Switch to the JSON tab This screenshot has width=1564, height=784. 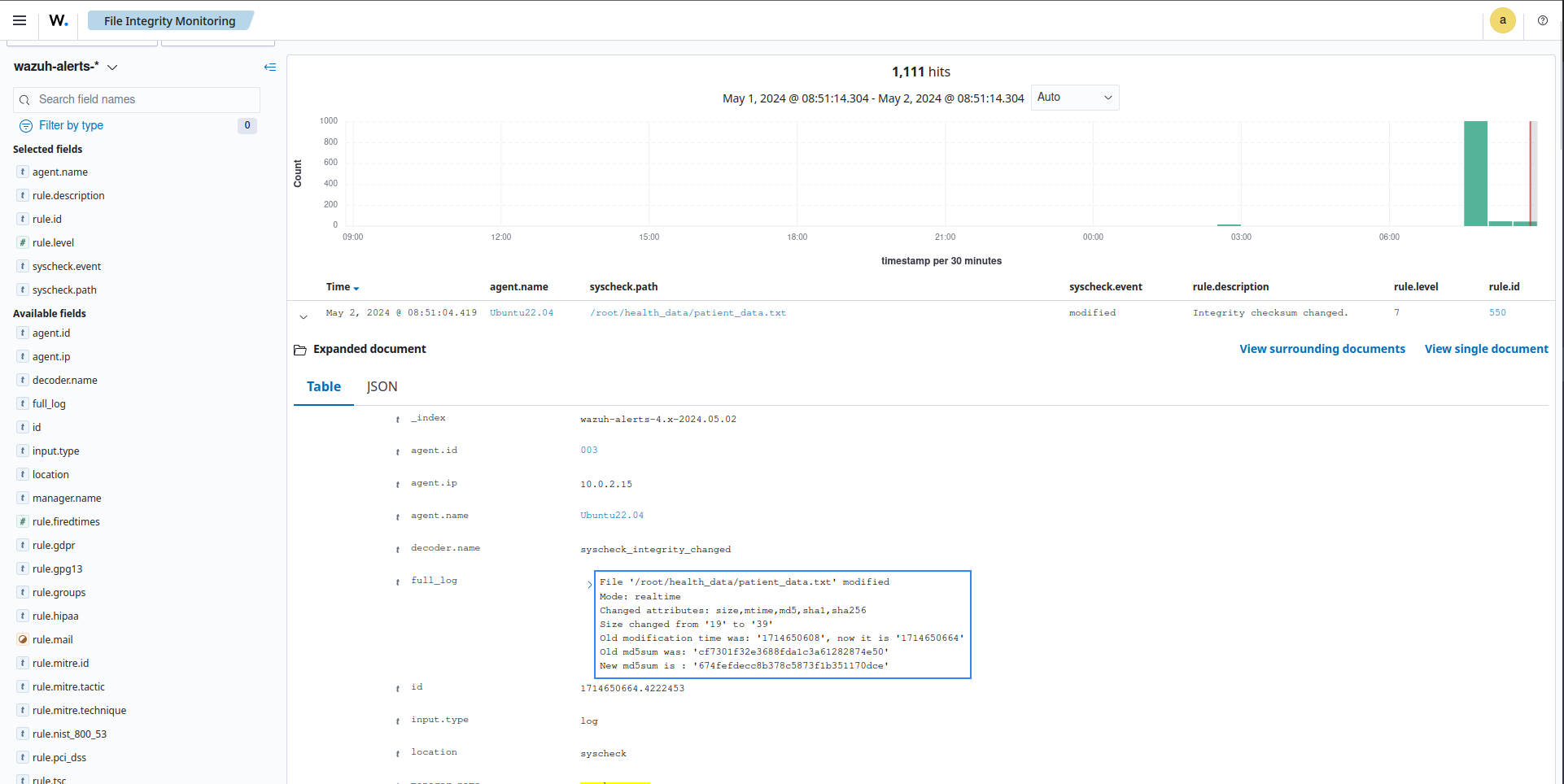[382, 387]
